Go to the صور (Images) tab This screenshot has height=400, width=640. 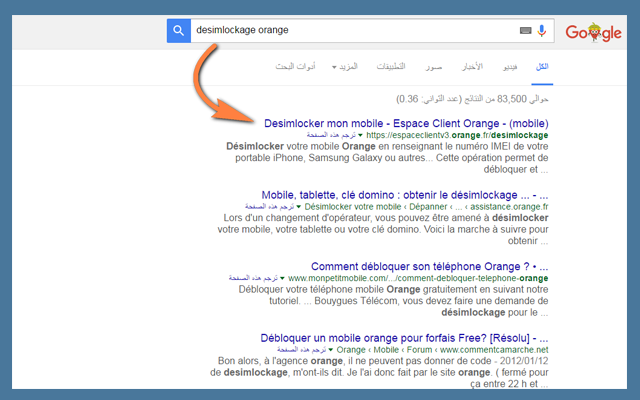point(432,66)
